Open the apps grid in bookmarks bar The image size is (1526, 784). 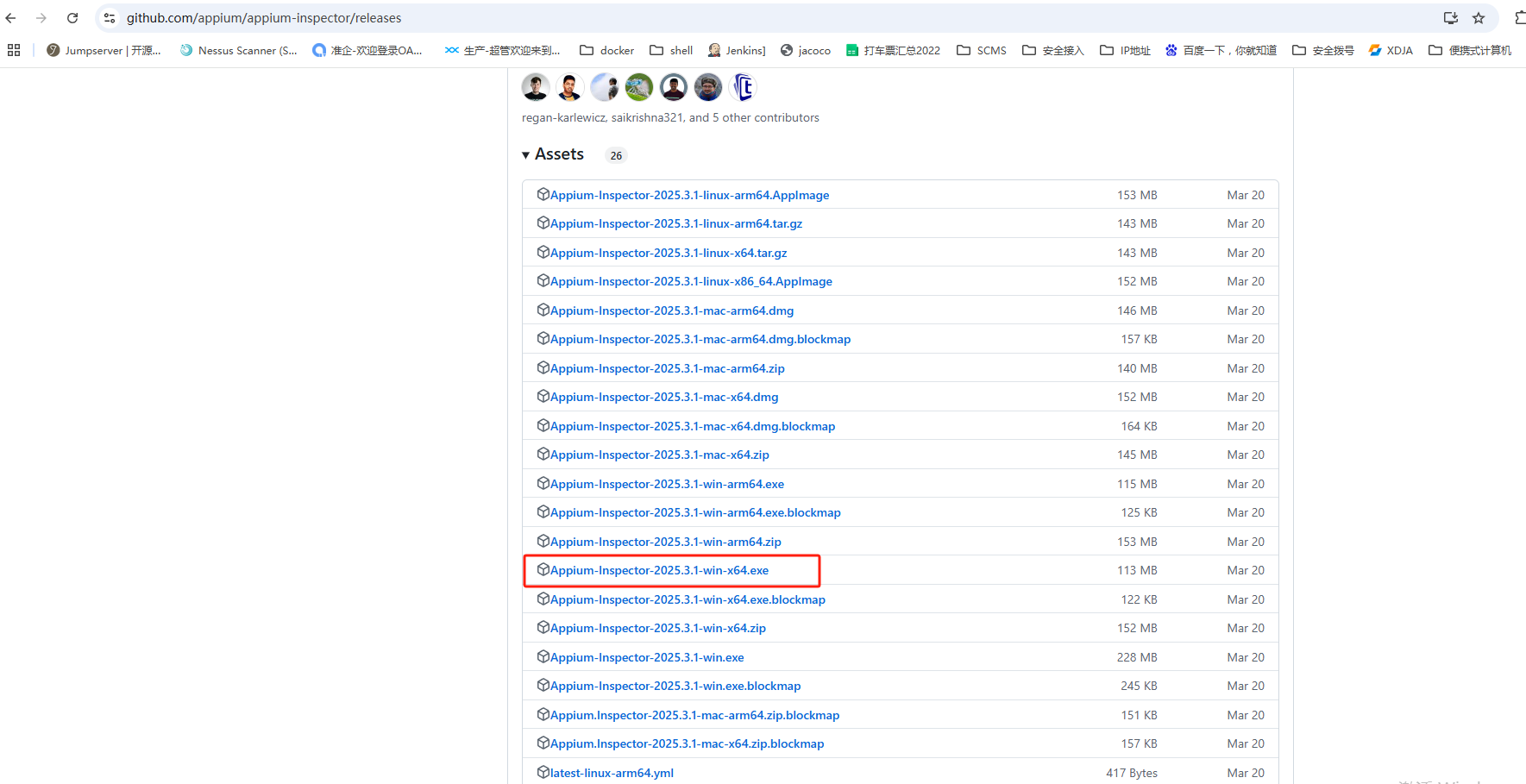(14, 50)
